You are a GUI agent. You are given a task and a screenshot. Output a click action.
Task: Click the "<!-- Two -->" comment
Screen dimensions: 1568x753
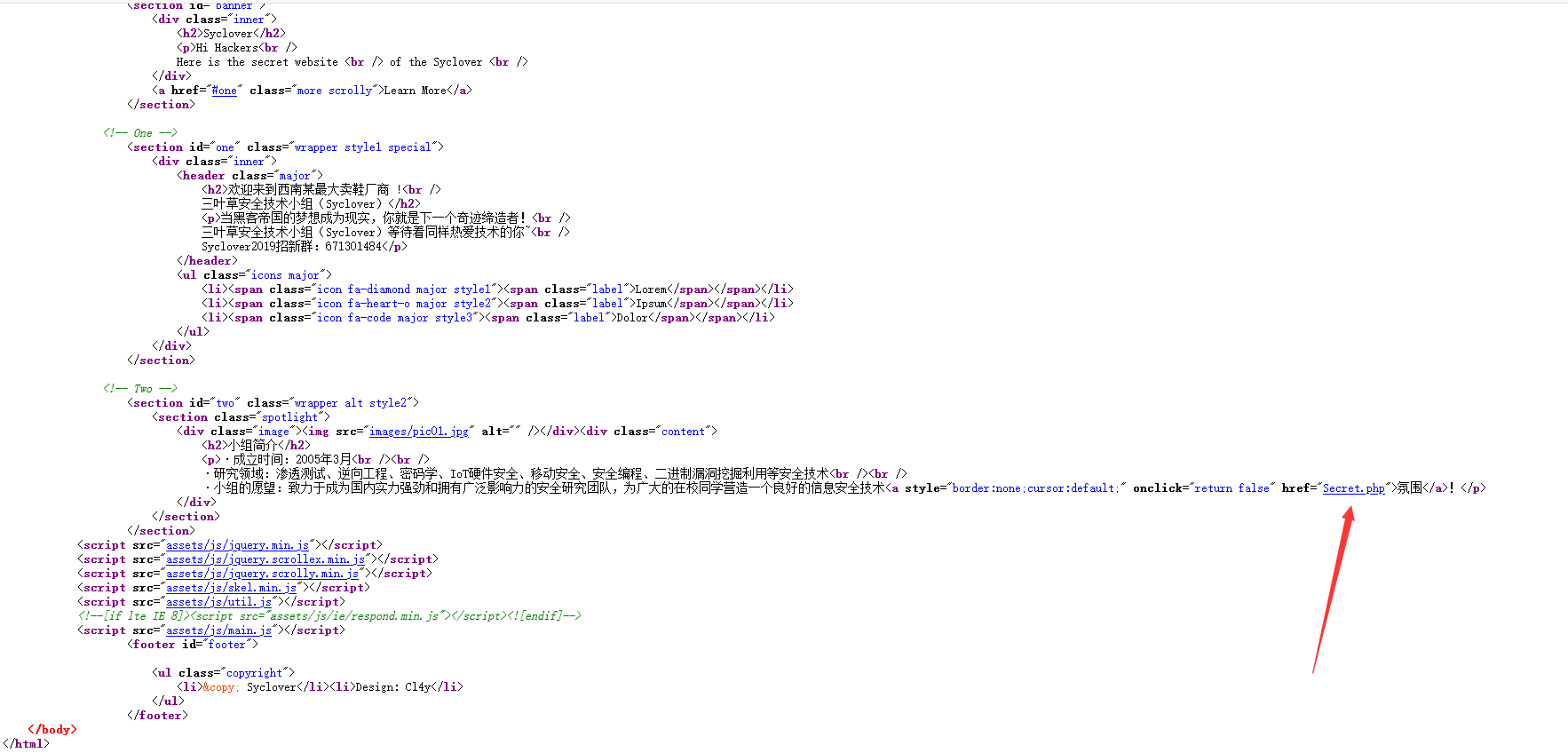tap(140, 389)
